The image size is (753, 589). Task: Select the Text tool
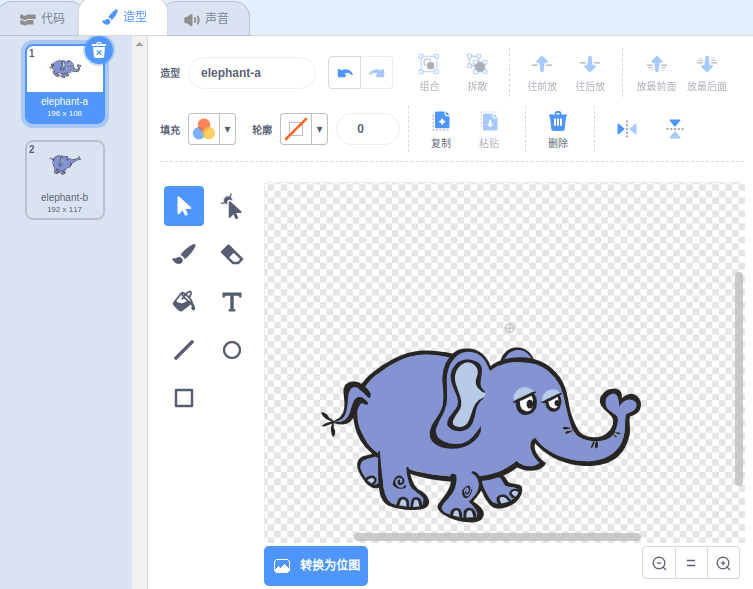click(x=232, y=302)
